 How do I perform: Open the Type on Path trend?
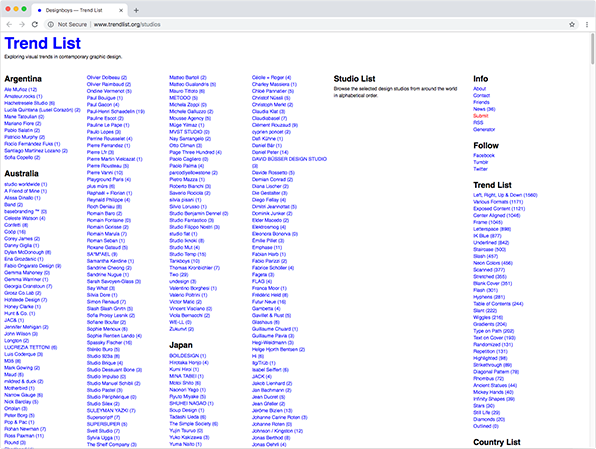point(494,331)
